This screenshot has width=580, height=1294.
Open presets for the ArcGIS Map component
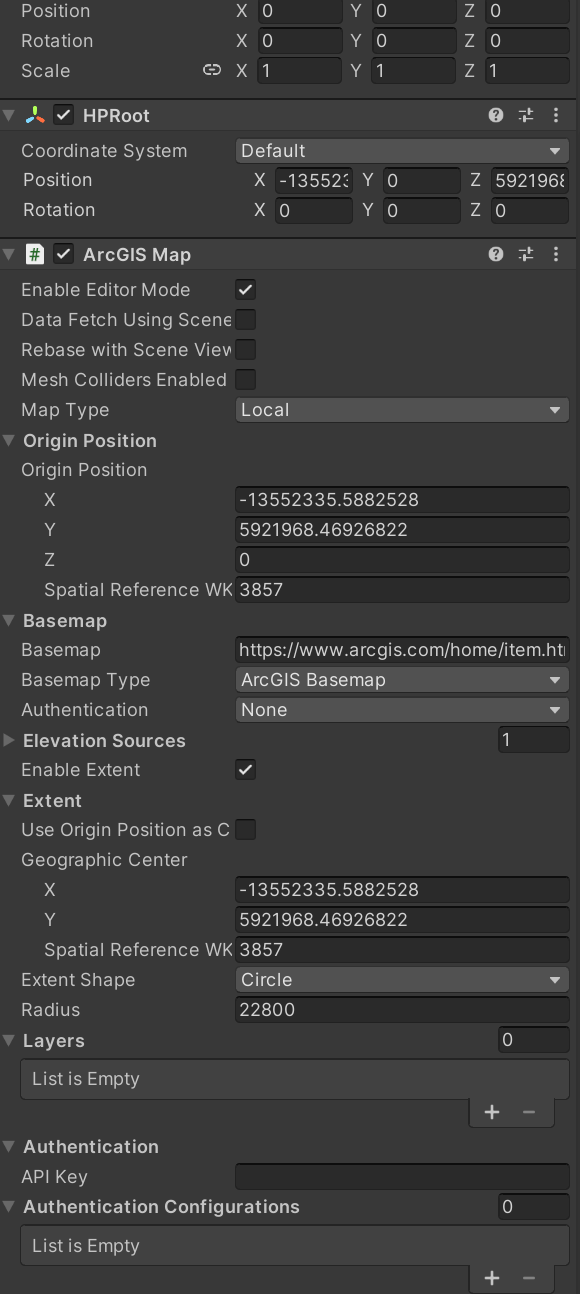point(526,254)
